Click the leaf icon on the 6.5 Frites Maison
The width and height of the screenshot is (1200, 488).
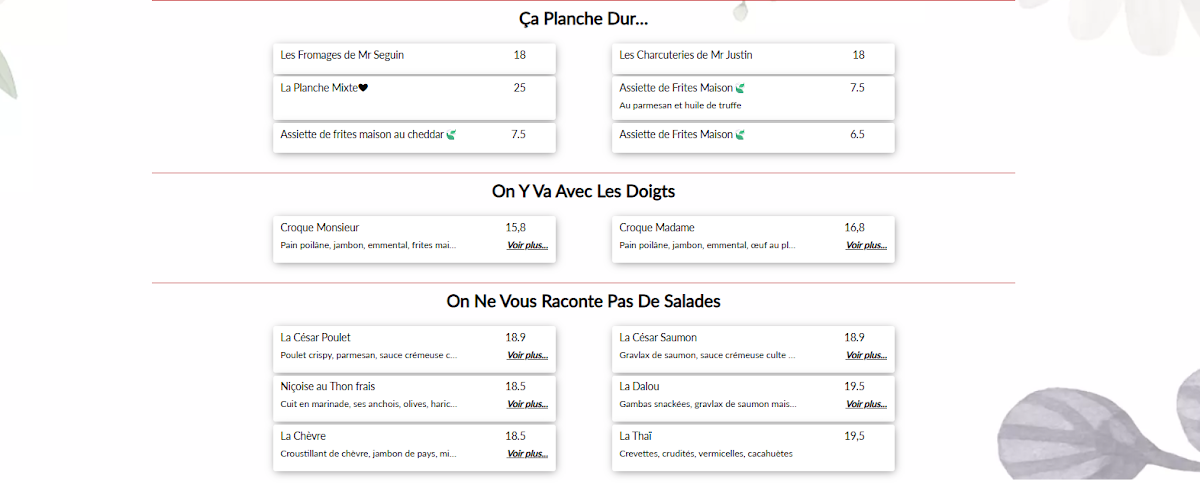(x=740, y=135)
